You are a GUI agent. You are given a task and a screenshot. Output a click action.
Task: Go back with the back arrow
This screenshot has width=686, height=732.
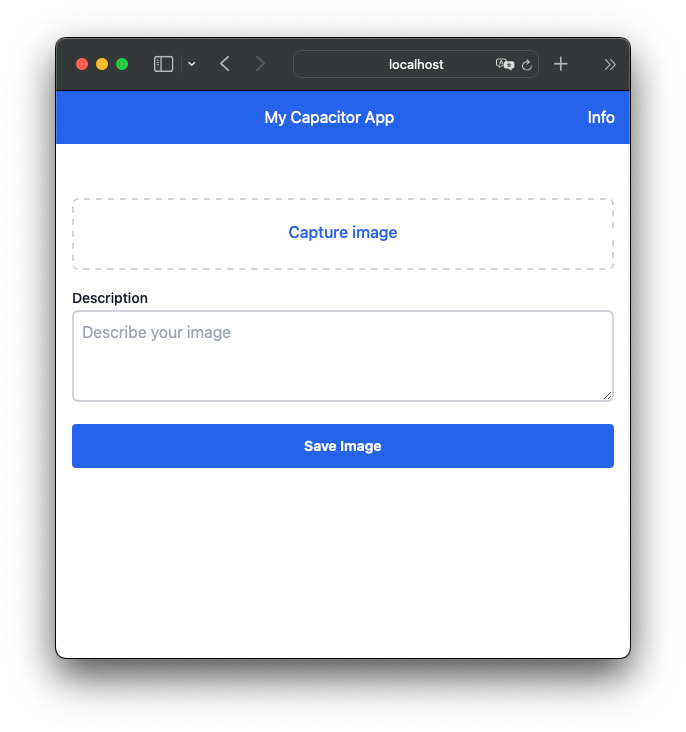(x=225, y=64)
